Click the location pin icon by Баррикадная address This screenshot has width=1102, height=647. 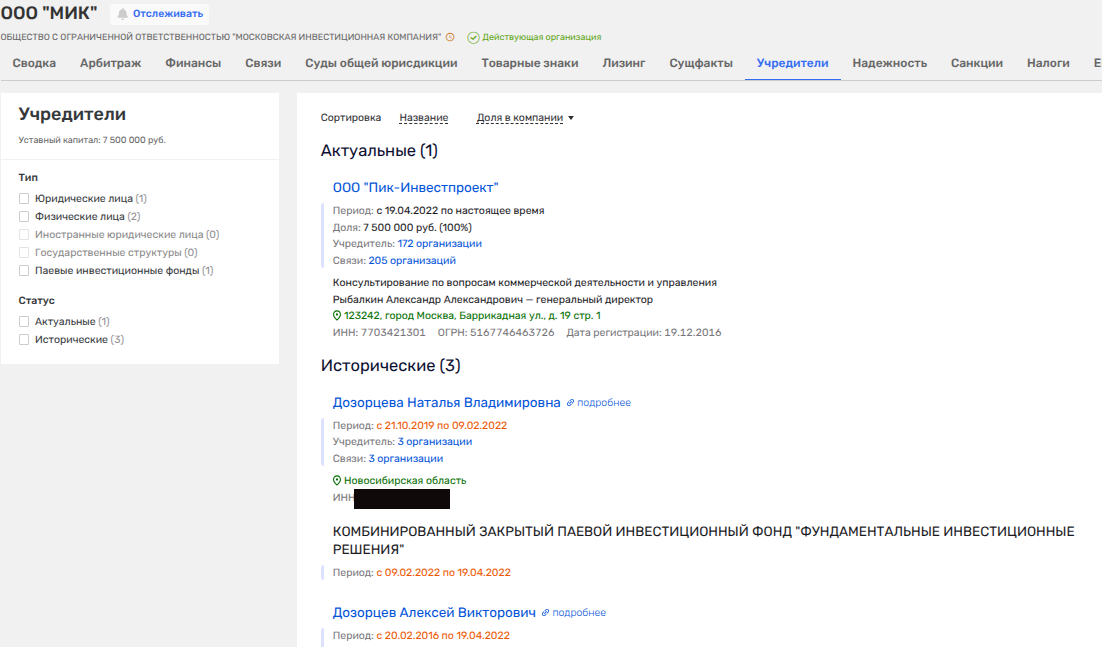(337, 315)
